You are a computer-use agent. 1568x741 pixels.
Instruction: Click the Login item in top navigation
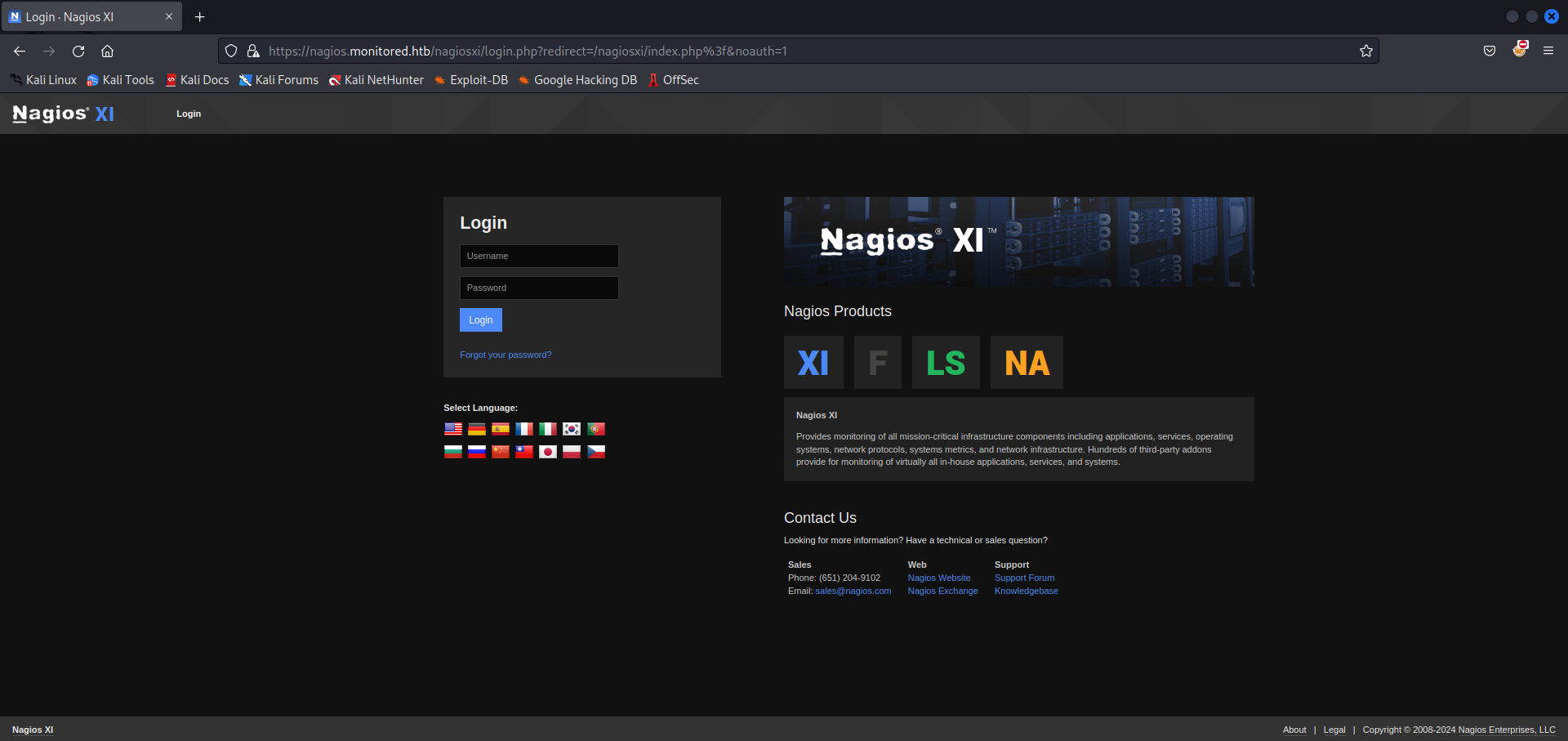point(189,114)
